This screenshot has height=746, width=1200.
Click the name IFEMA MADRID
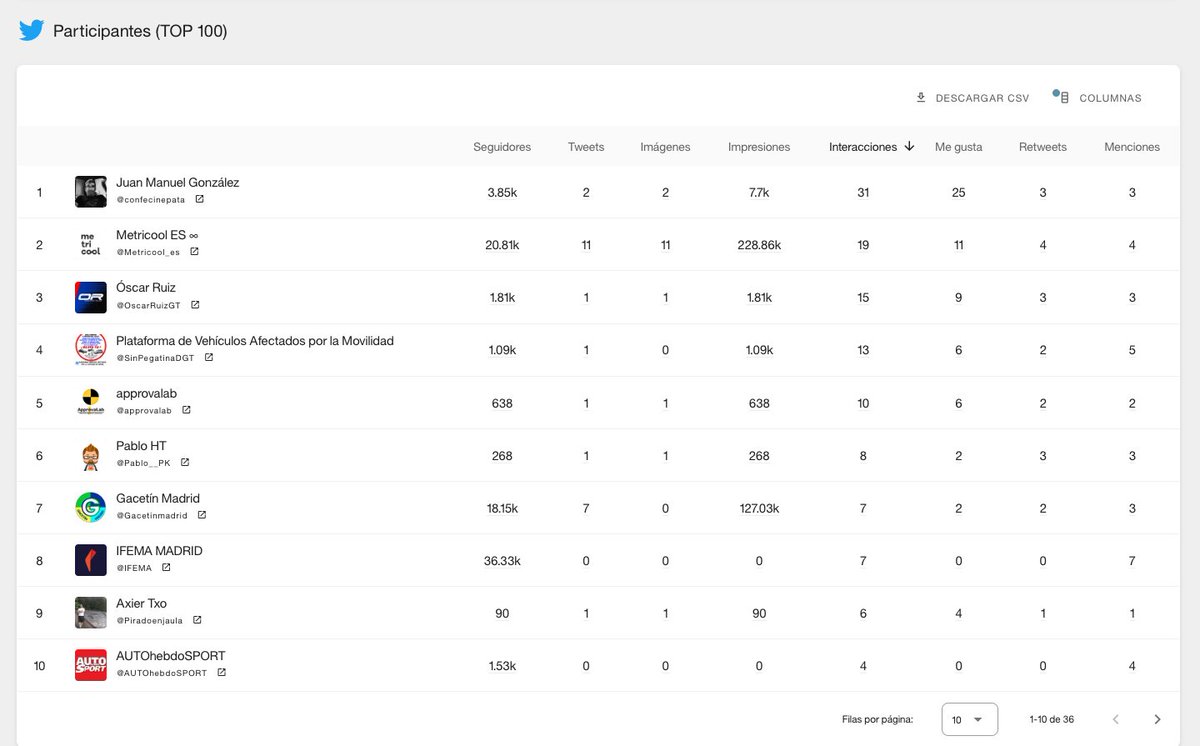point(160,551)
